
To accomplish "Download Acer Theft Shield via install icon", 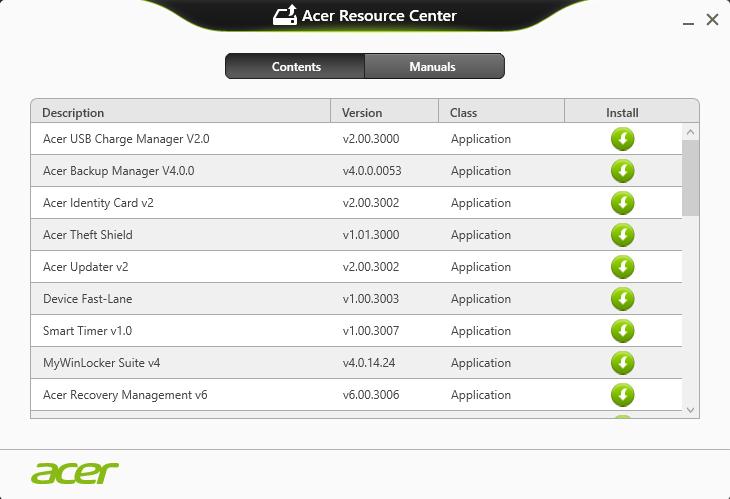I will click(622, 235).
